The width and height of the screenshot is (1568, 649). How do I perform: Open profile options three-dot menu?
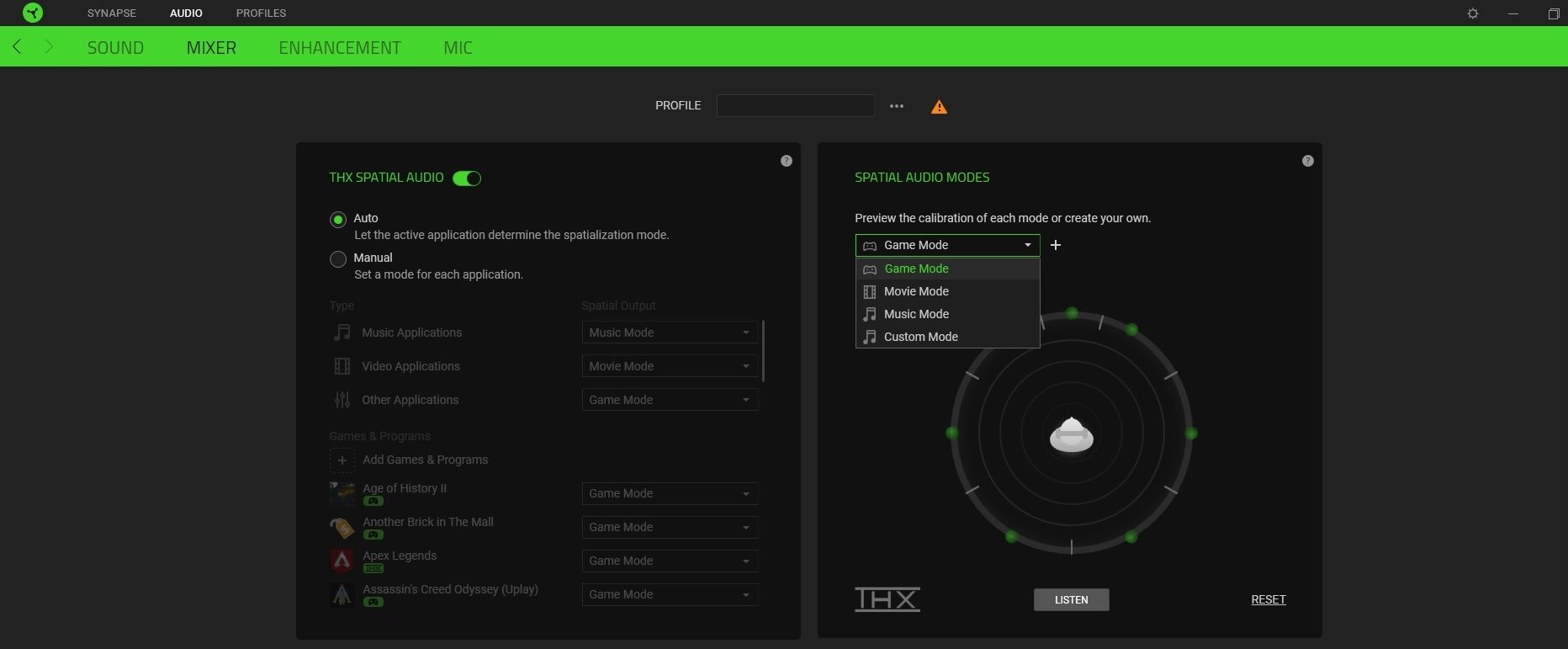pyautogui.click(x=897, y=106)
